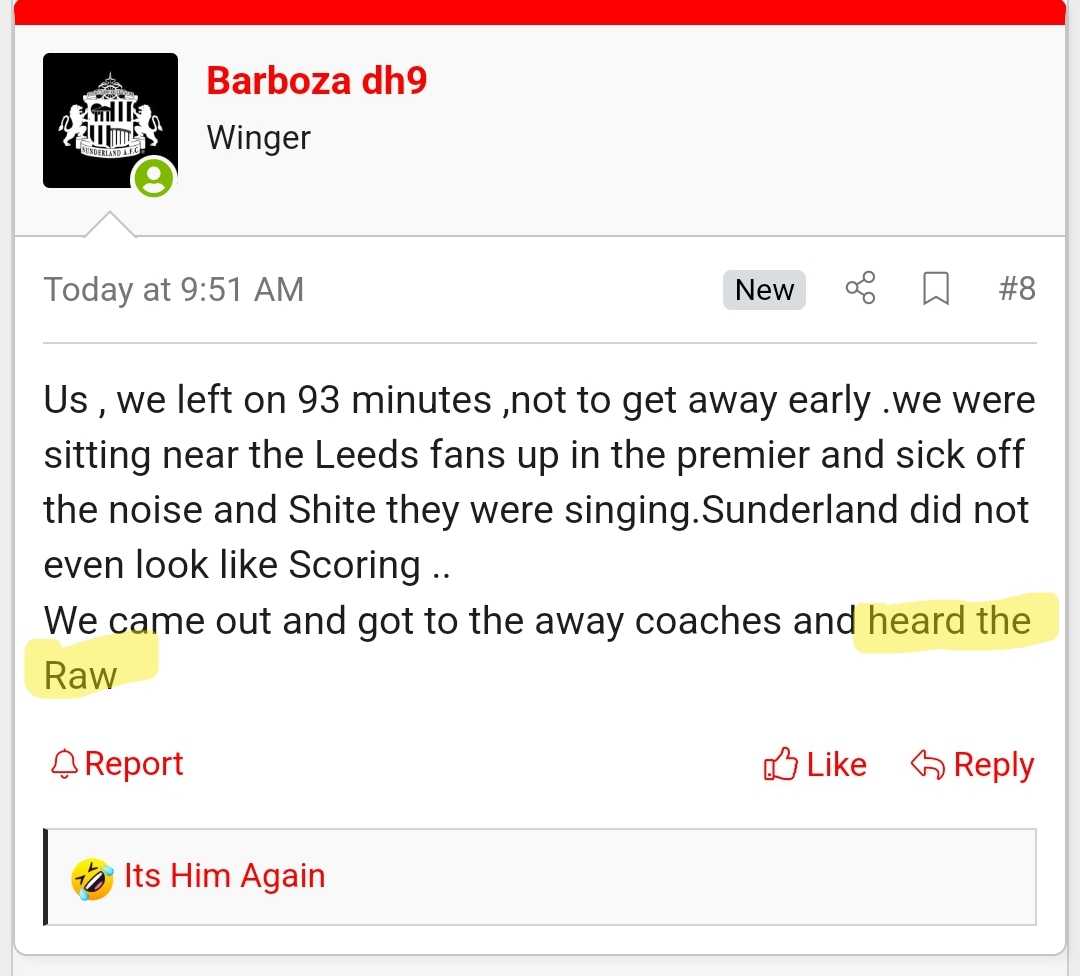Click the New post badge

pos(764,289)
